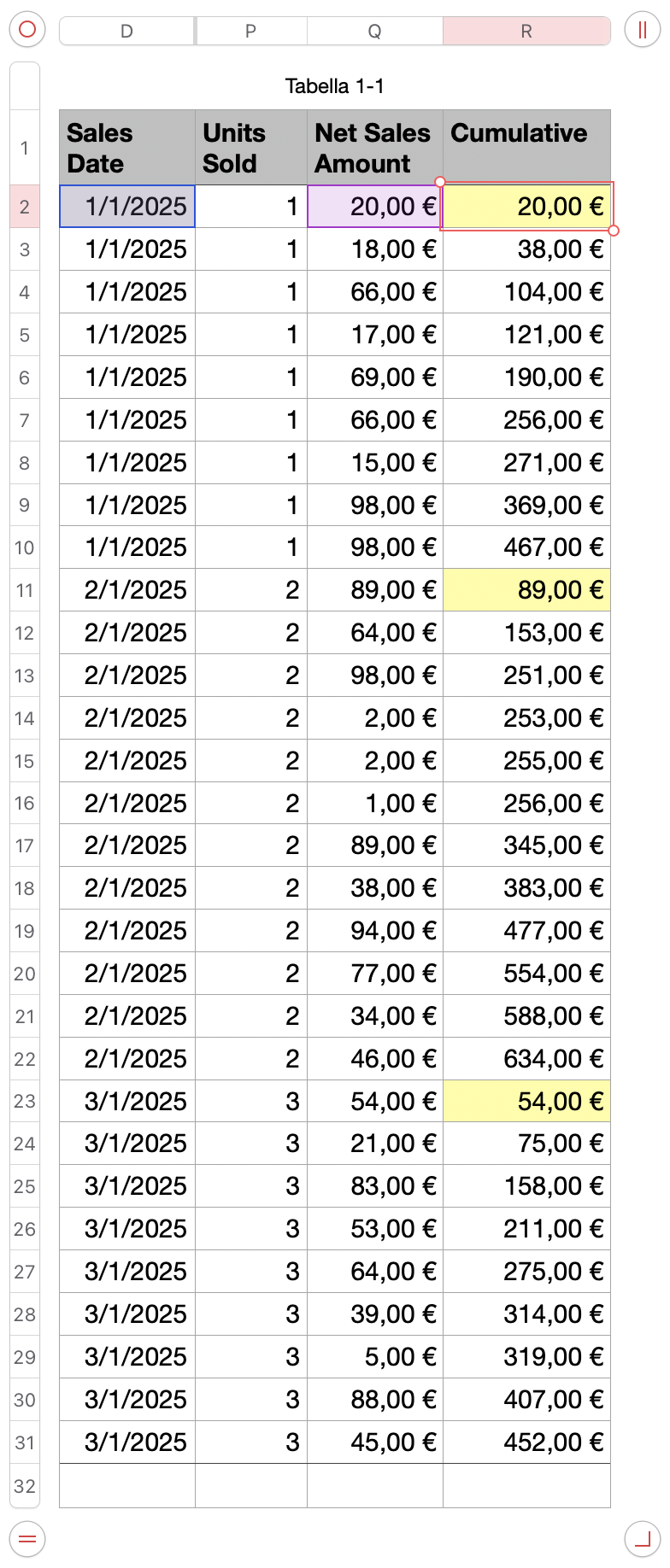The image size is (670, 1568).
Task: Click the Cumulative header cell
Action: (x=526, y=148)
